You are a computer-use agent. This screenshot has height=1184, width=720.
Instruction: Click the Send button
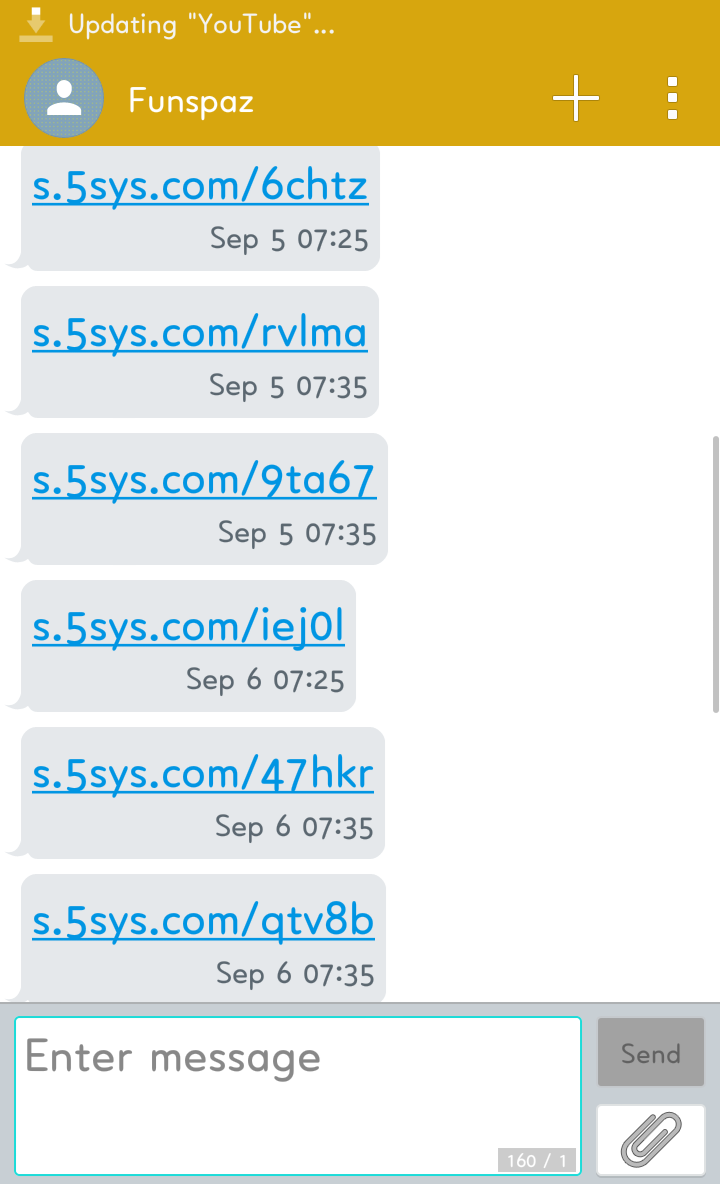651,1052
